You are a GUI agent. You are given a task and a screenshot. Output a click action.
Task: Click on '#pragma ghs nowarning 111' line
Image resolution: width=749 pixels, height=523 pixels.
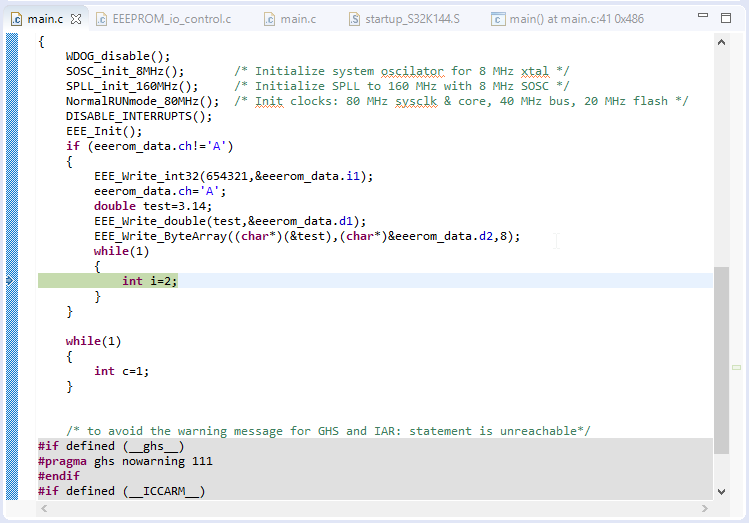(125, 461)
